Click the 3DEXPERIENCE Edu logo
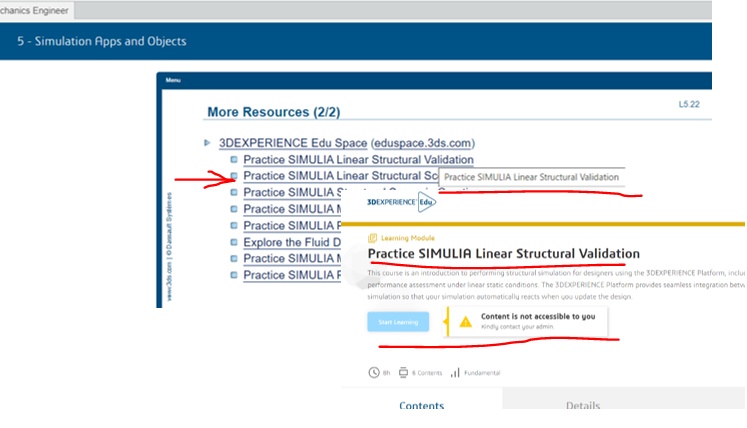Viewport: 747px width, 428px height. click(x=402, y=202)
